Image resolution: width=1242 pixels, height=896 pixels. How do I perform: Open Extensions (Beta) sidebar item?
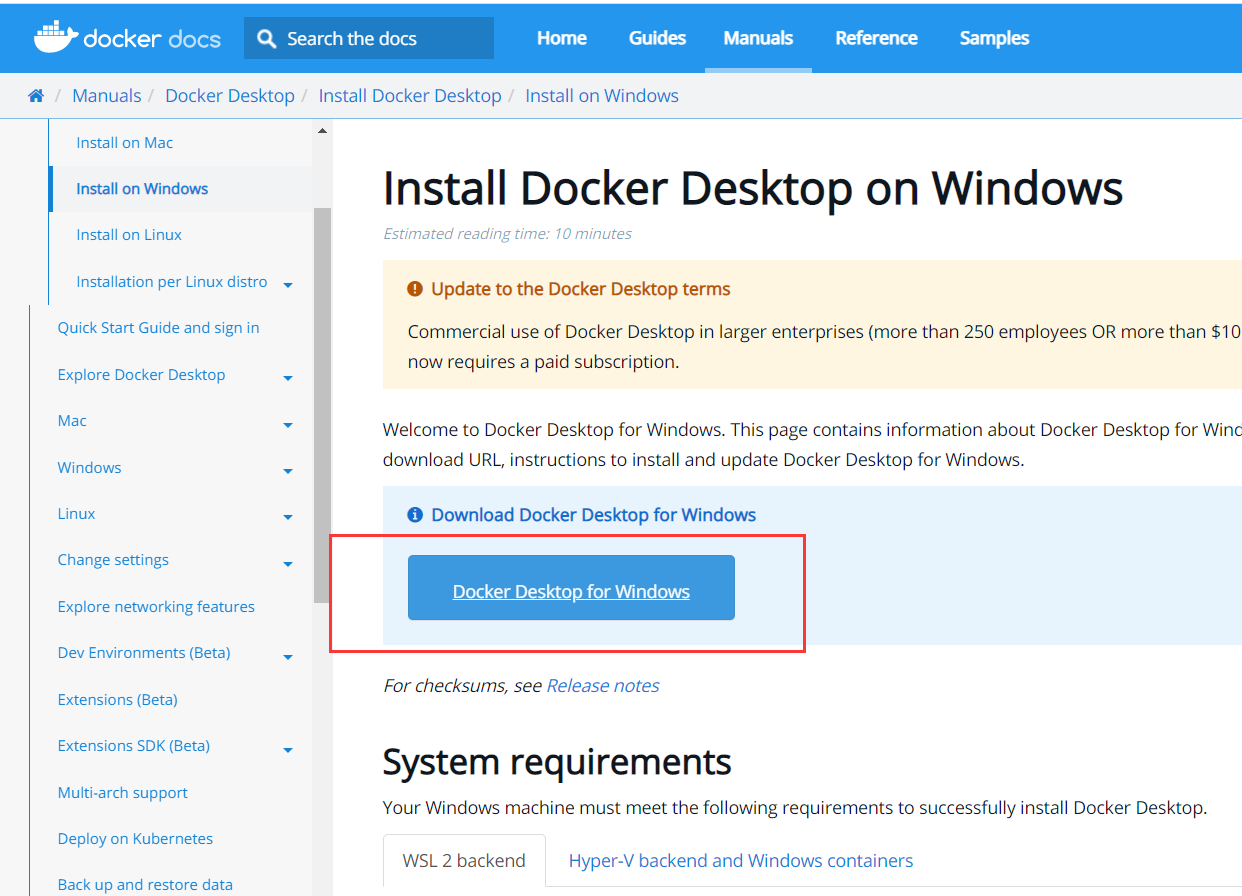[x=117, y=700]
